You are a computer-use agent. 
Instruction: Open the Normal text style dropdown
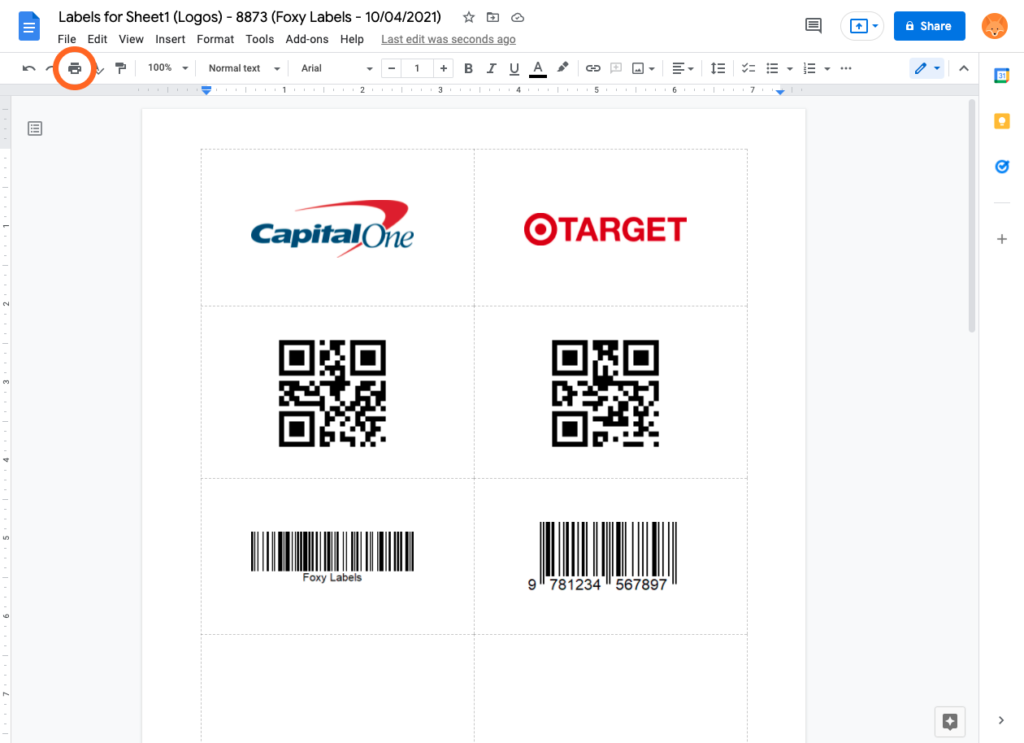(241, 68)
